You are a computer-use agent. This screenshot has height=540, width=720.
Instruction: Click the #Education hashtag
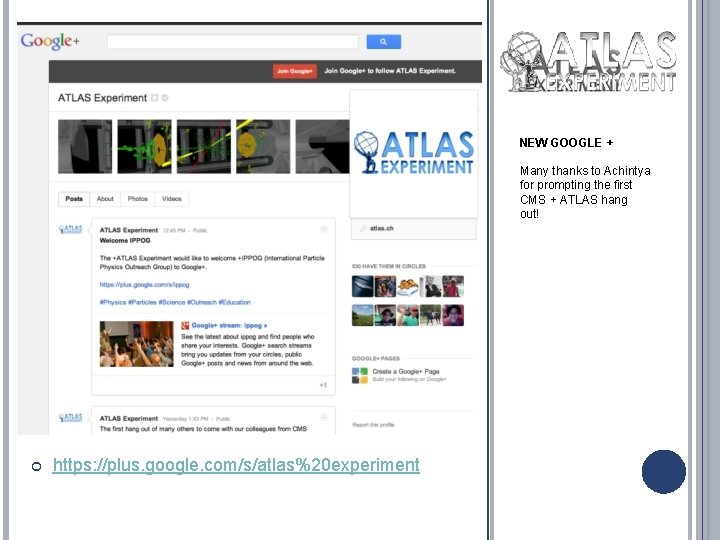point(234,302)
